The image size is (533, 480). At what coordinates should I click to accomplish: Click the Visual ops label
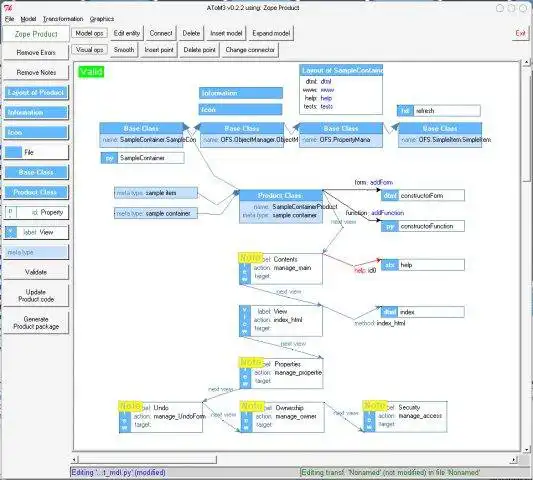[x=89, y=50]
